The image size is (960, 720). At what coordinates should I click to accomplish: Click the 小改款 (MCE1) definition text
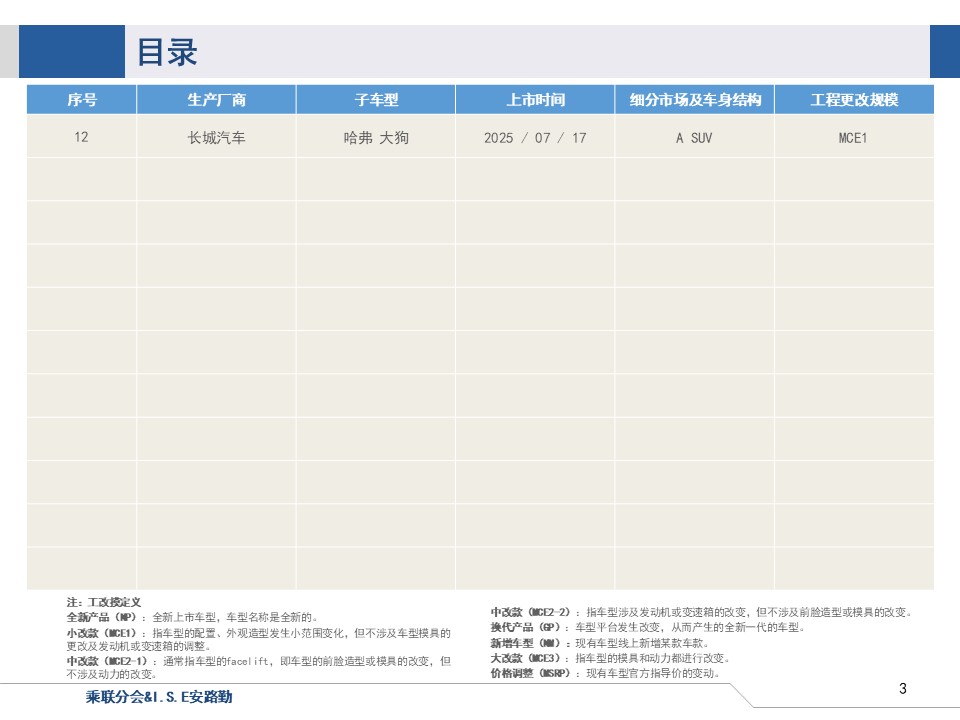click(258, 639)
